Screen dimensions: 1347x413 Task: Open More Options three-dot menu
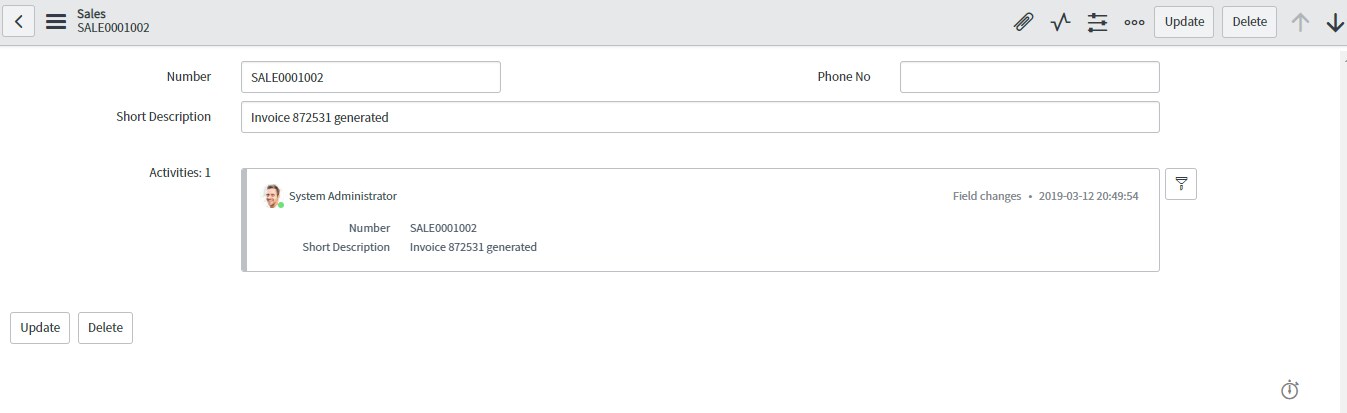coord(1134,22)
